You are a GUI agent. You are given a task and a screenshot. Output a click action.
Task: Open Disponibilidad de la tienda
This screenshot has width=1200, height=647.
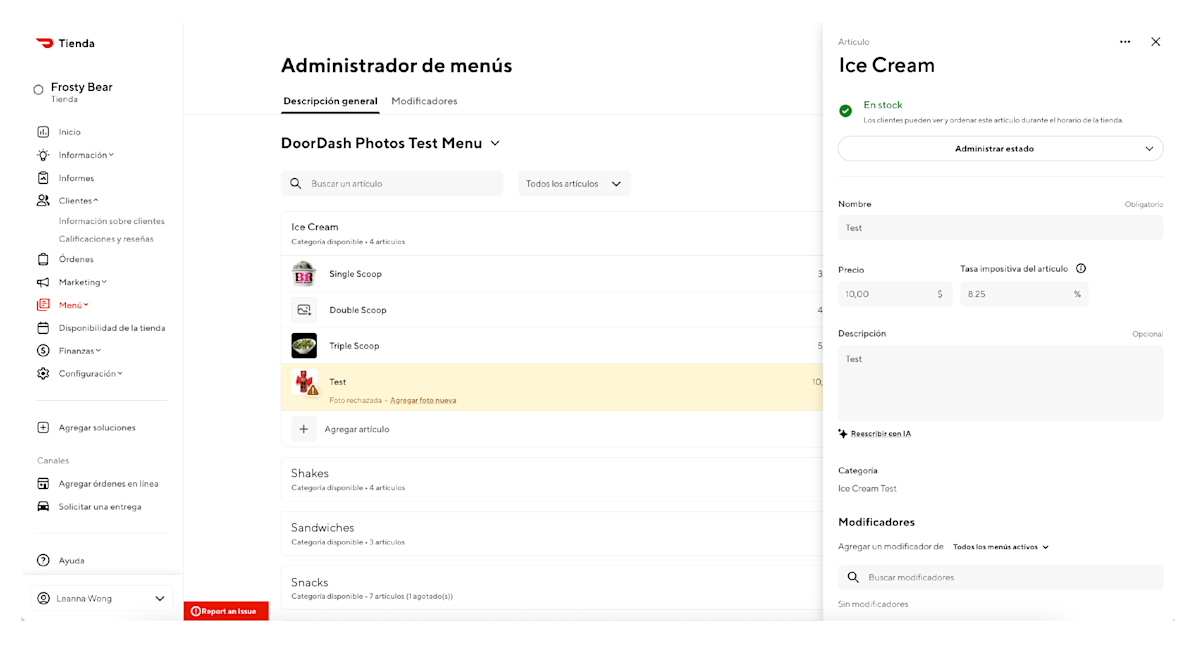pos(111,328)
